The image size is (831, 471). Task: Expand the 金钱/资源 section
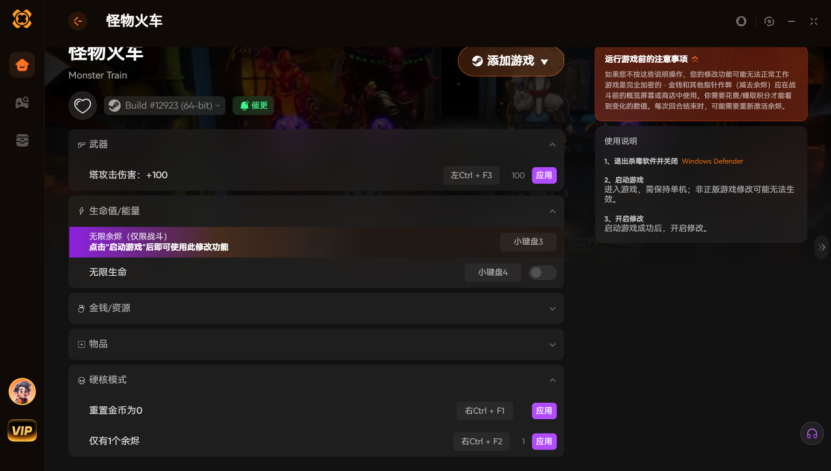[552, 308]
